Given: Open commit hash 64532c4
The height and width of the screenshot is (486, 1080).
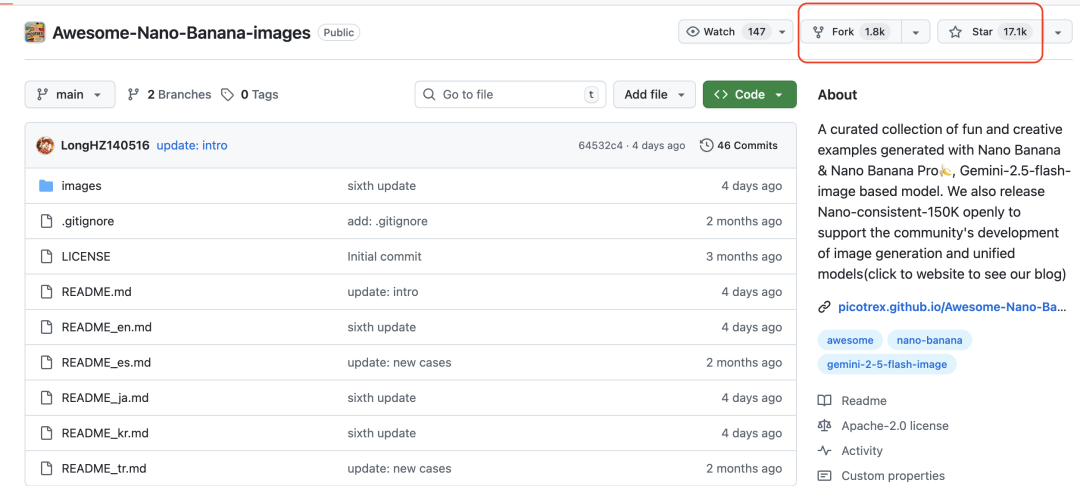Looking at the screenshot, I should pyautogui.click(x=600, y=145).
